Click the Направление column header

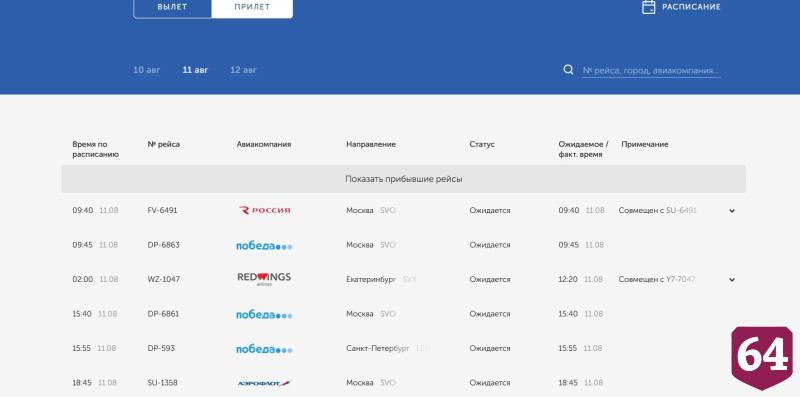(x=371, y=144)
